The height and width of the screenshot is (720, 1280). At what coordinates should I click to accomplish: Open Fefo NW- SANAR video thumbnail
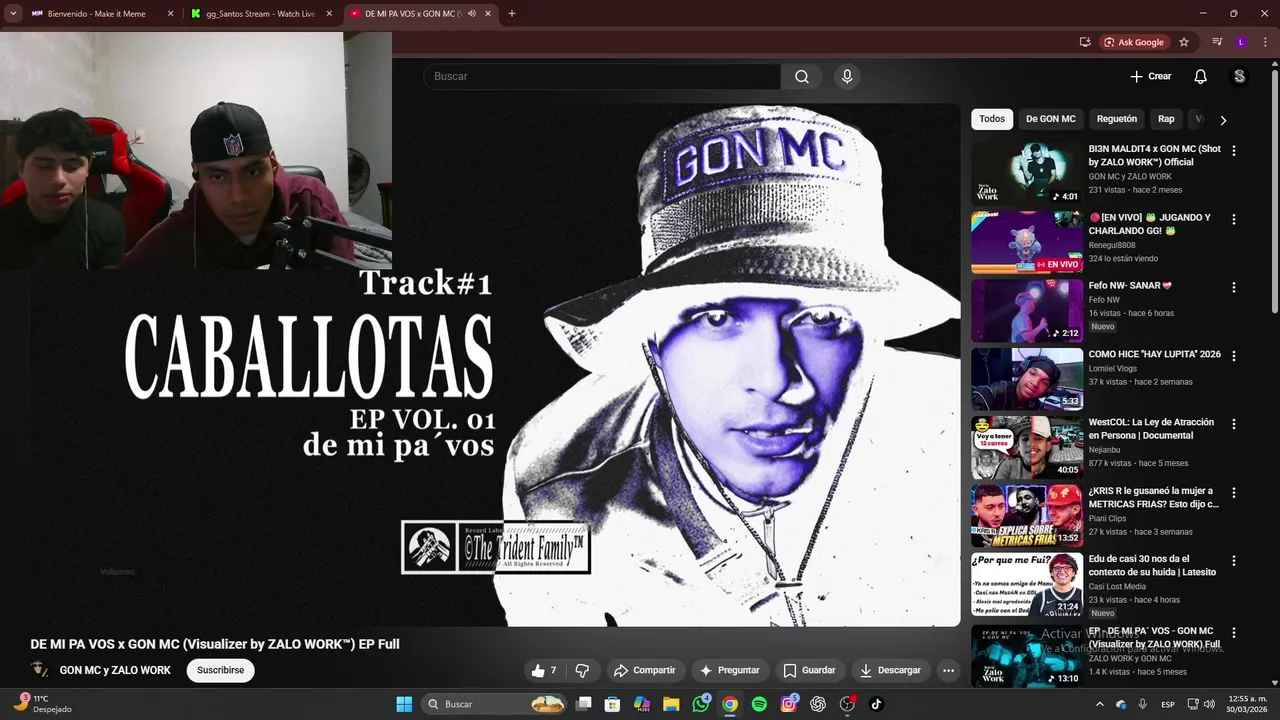click(x=1027, y=310)
